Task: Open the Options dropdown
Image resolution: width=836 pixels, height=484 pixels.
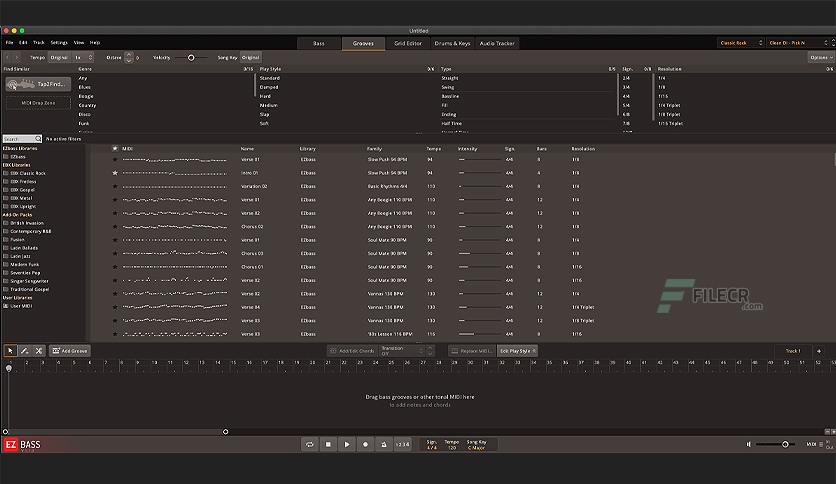Action: point(821,57)
